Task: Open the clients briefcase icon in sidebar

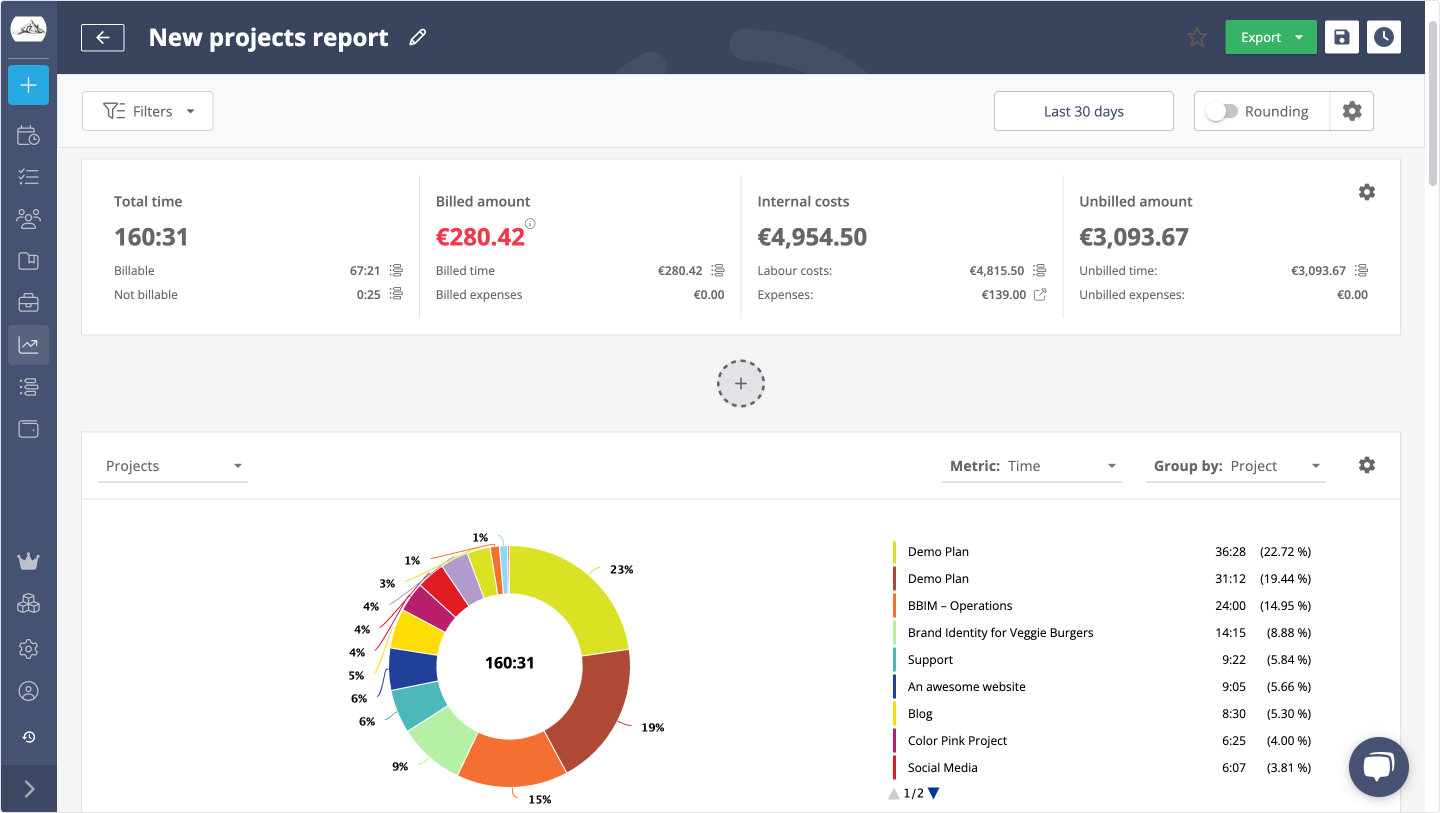Action: click(x=28, y=302)
